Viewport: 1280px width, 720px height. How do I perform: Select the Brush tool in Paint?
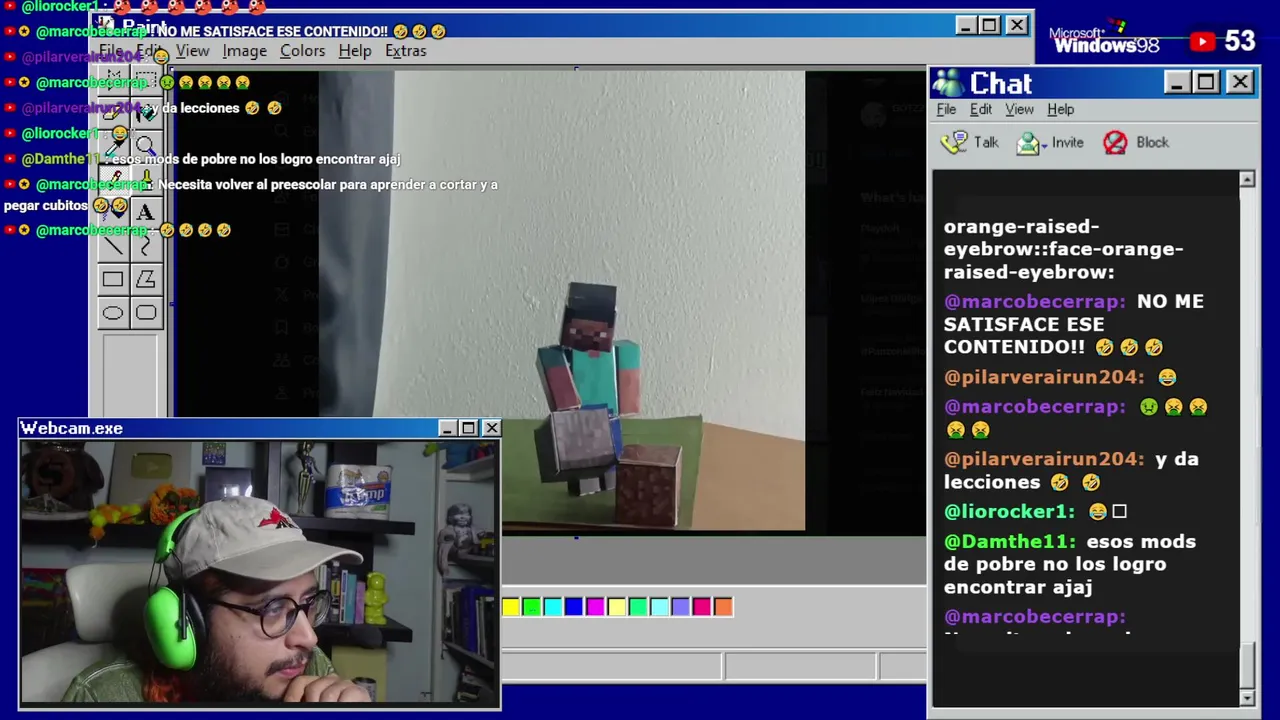point(146,179)
